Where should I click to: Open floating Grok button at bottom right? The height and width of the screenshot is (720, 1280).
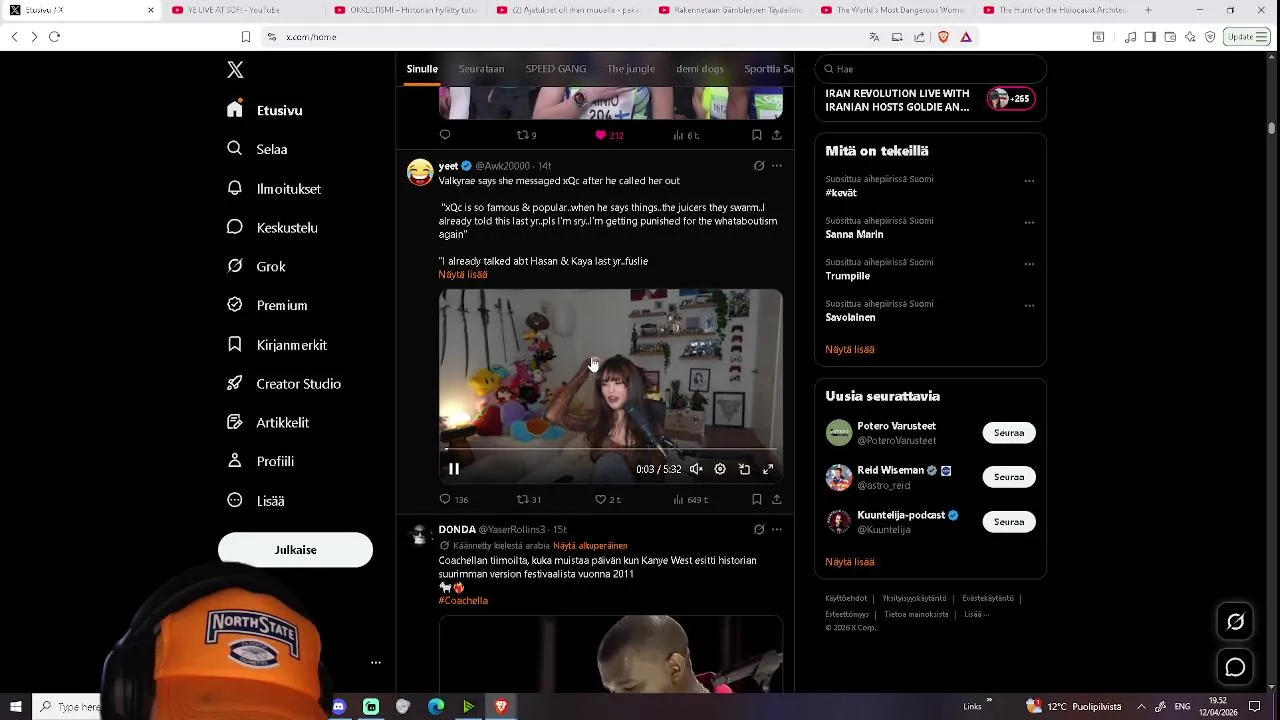click(x=1236, y=622)
